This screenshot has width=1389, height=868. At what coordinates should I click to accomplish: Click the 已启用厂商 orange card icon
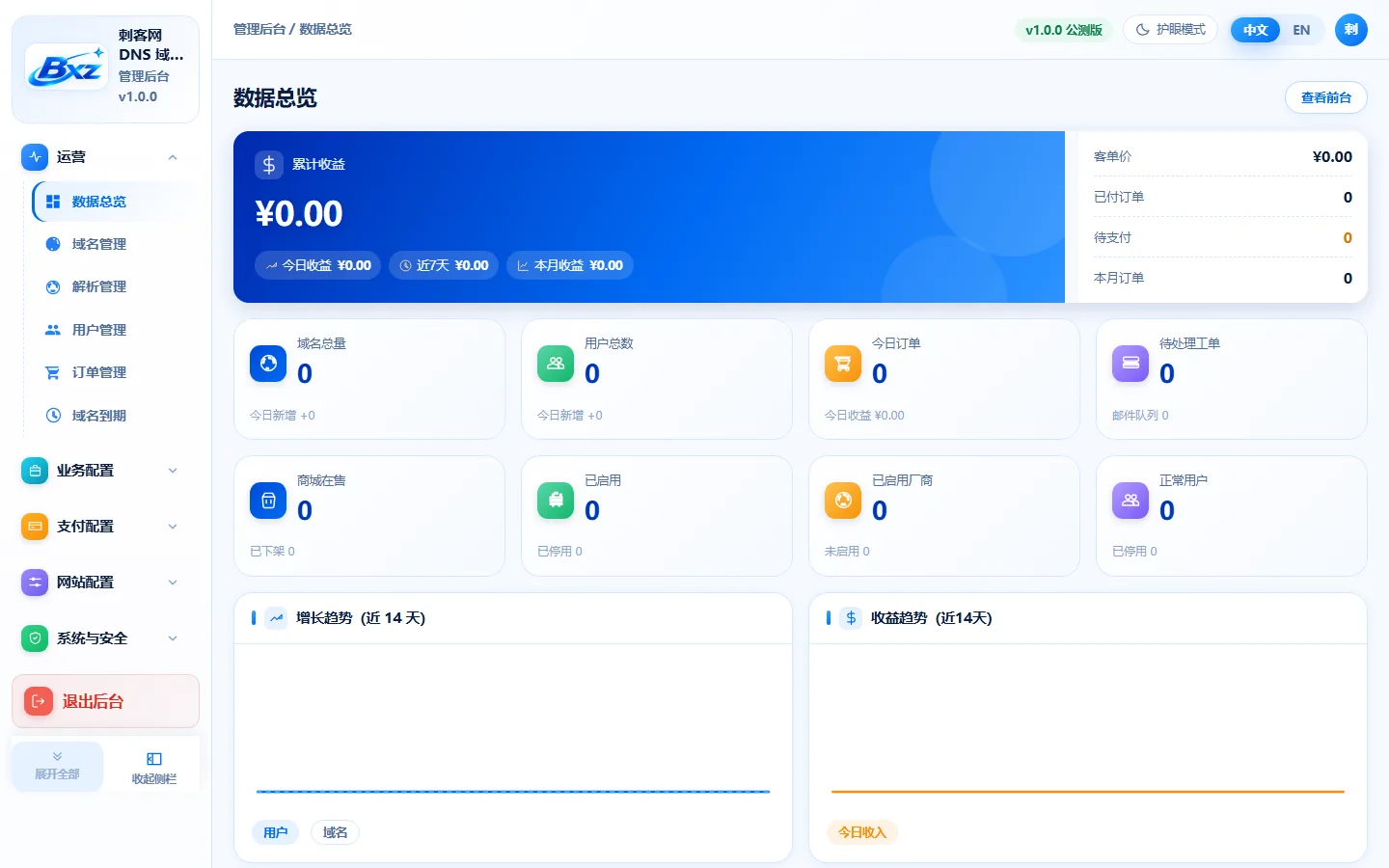click(843, 501)
